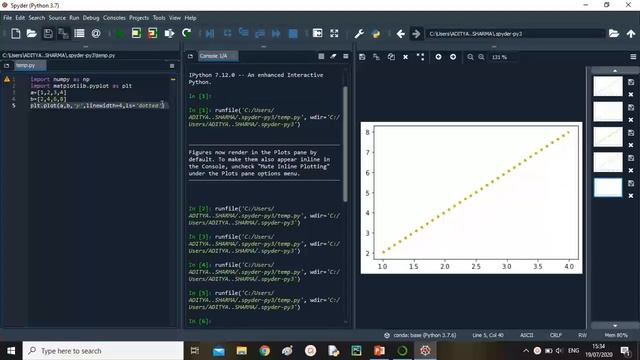Show the previous plot arrow icon

(x=438, y=57)
